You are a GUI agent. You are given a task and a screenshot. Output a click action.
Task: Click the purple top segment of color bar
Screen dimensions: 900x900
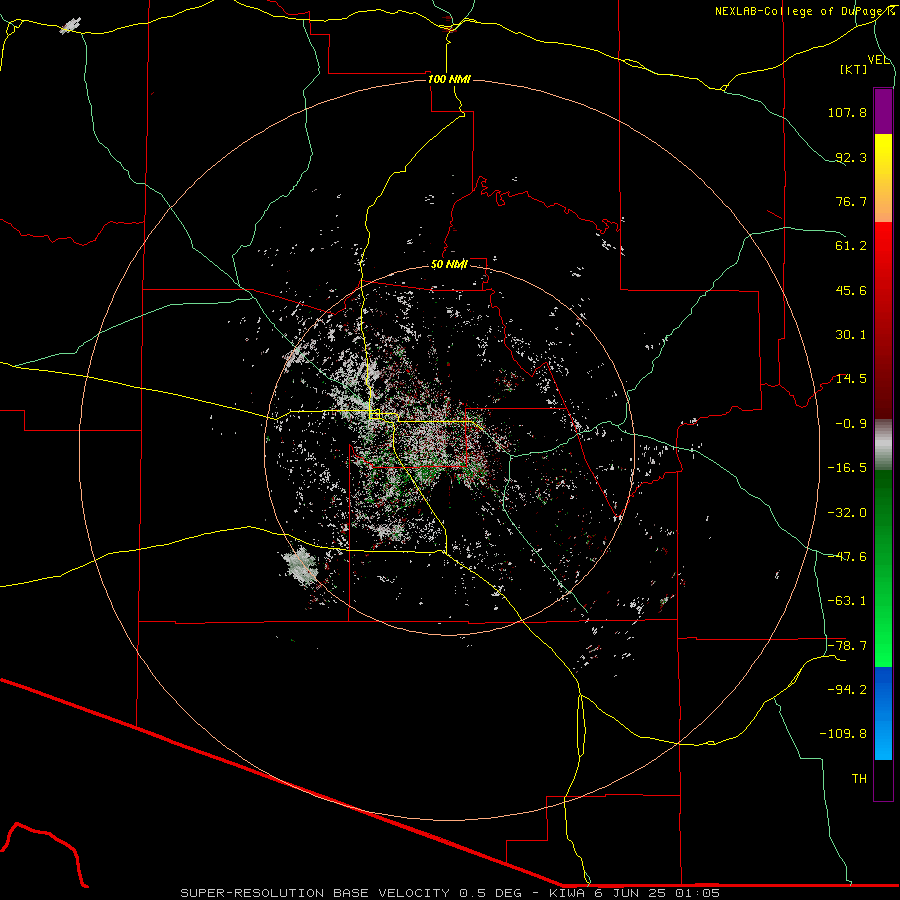click(883, 111)
